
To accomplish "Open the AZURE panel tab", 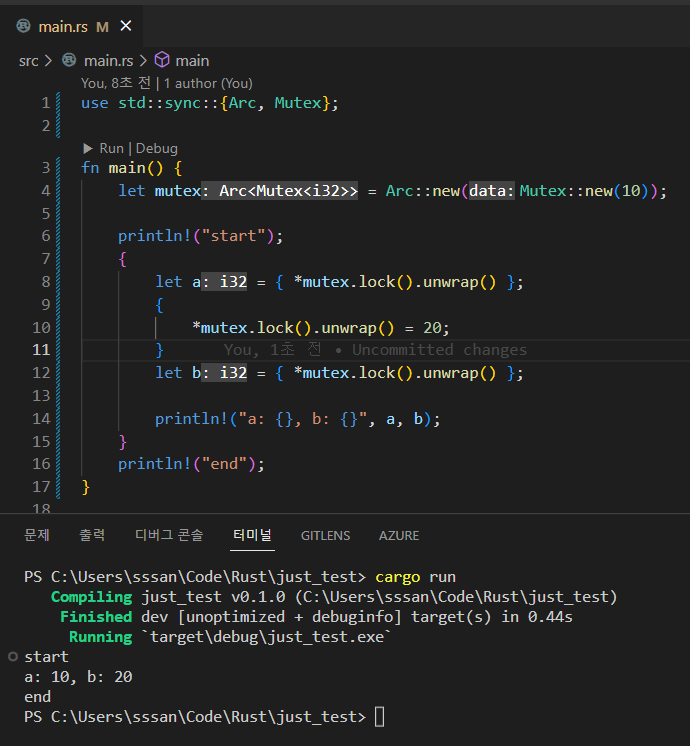I will (x=398, y=535).
